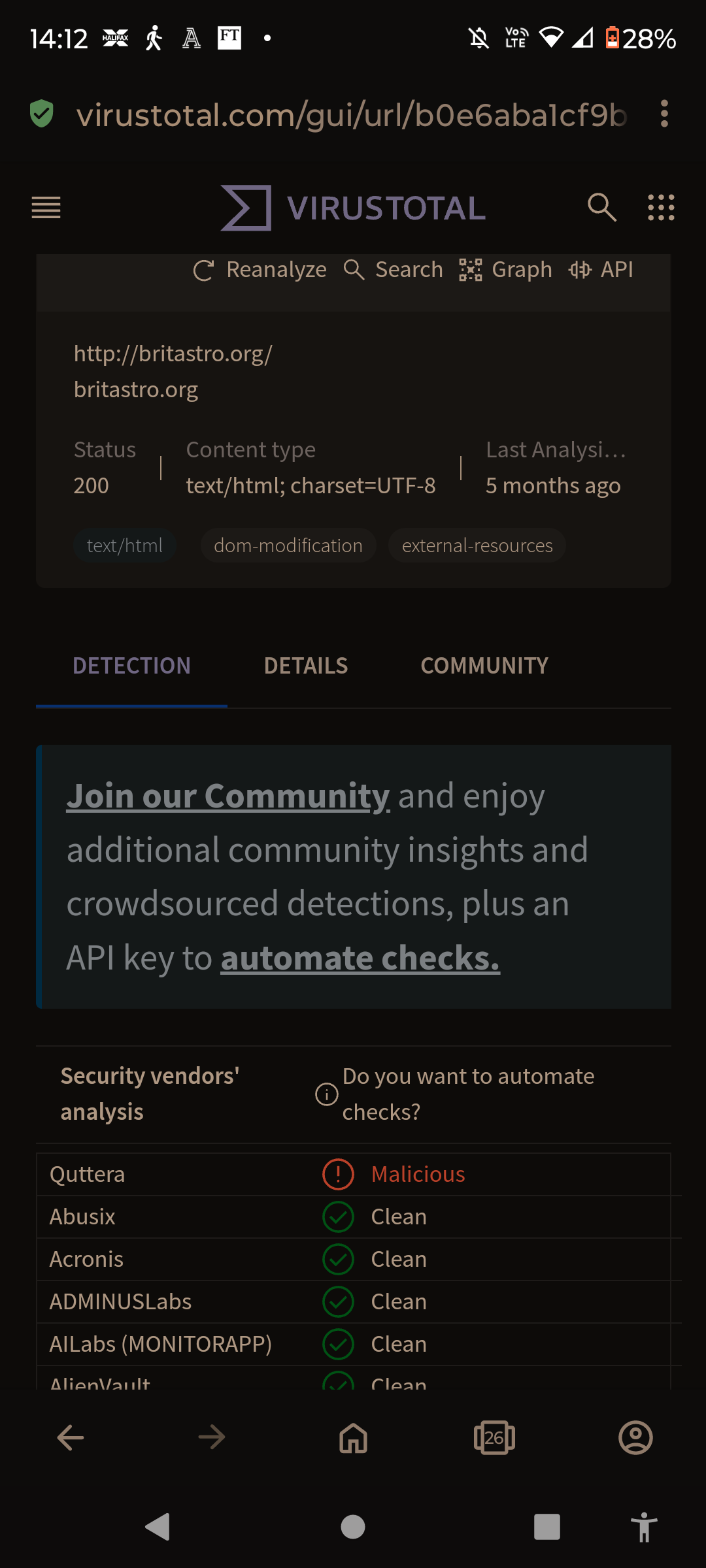The width and height of the screenshot is (706, 1568).
Task: Switch to the DETECTION tab
Action: [x=131, y=666]
